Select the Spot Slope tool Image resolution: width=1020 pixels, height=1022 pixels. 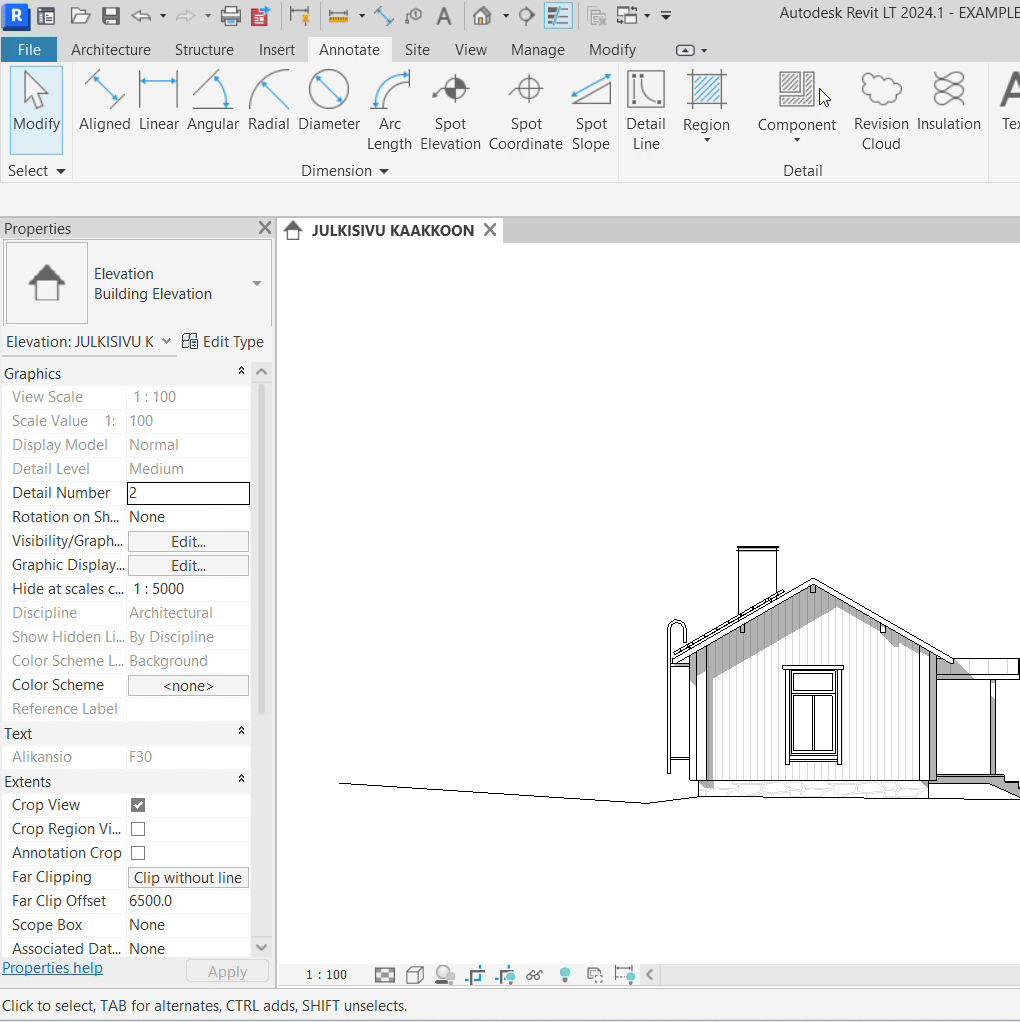click(590, 110)
